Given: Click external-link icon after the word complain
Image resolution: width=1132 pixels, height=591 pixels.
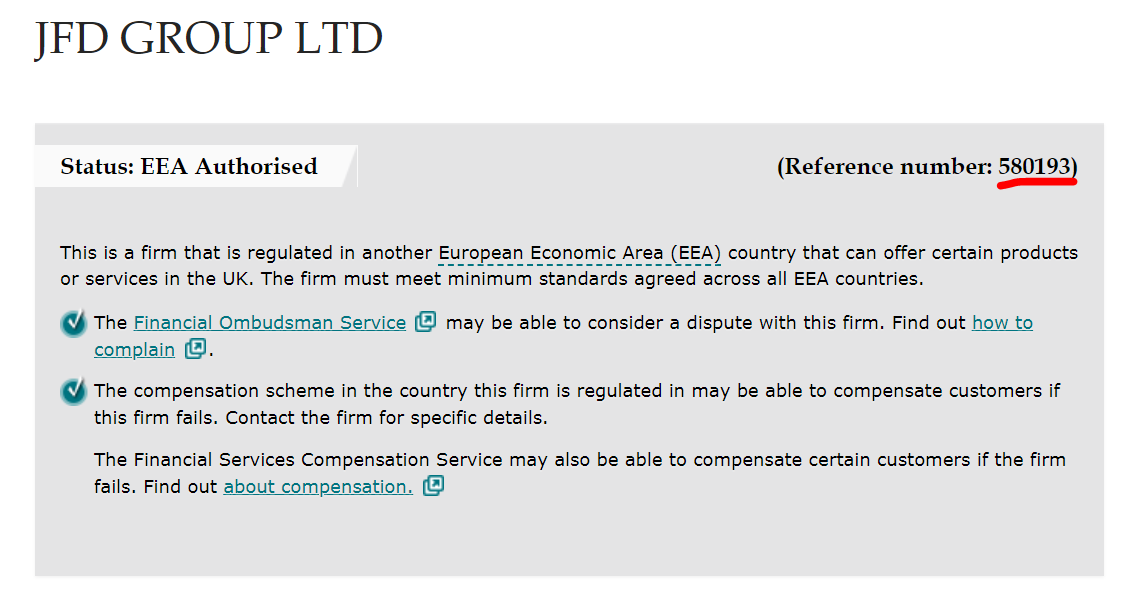Looking at the screenshot, I should 195,349.
